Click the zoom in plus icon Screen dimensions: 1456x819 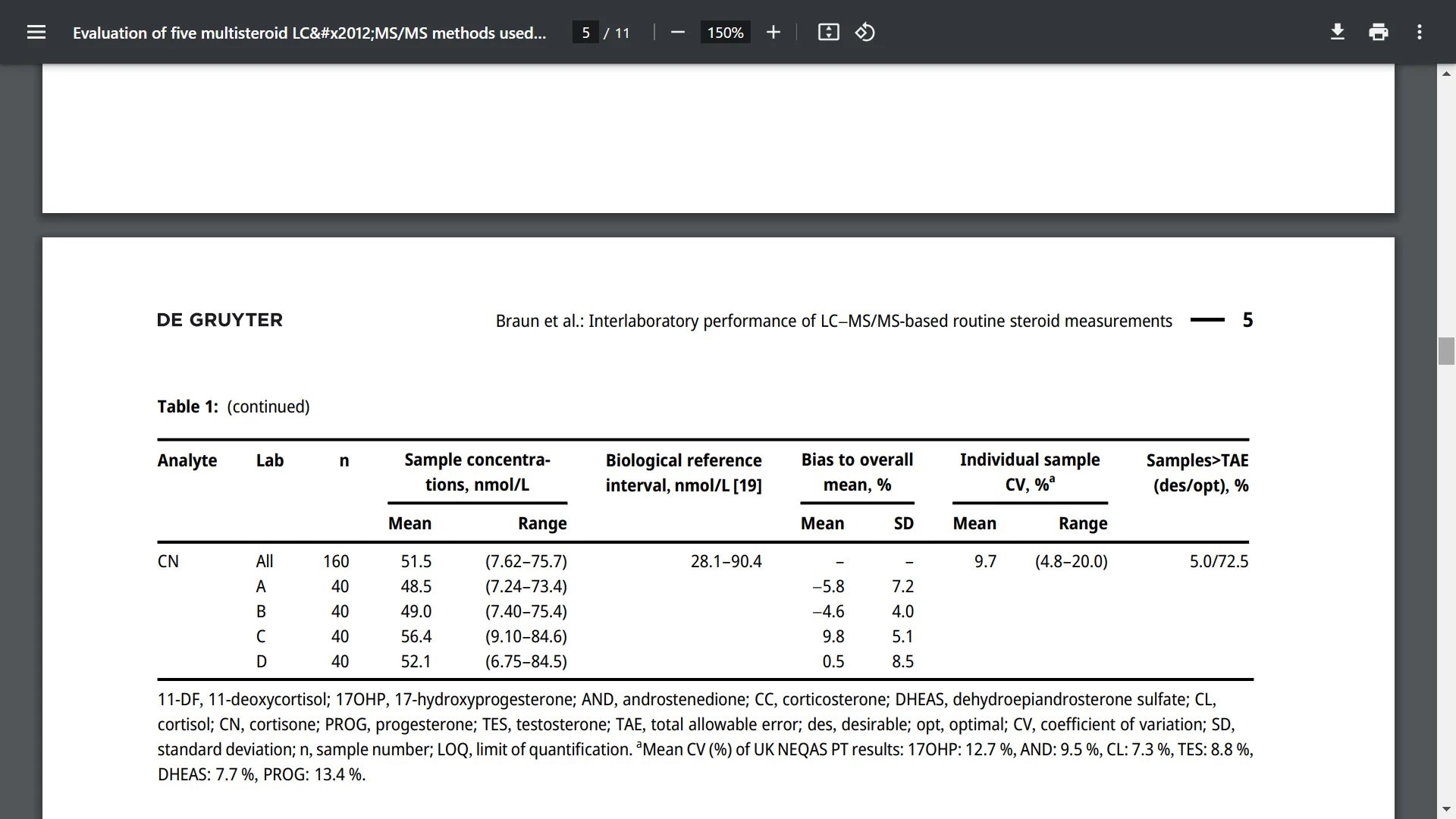pos(773,33)
